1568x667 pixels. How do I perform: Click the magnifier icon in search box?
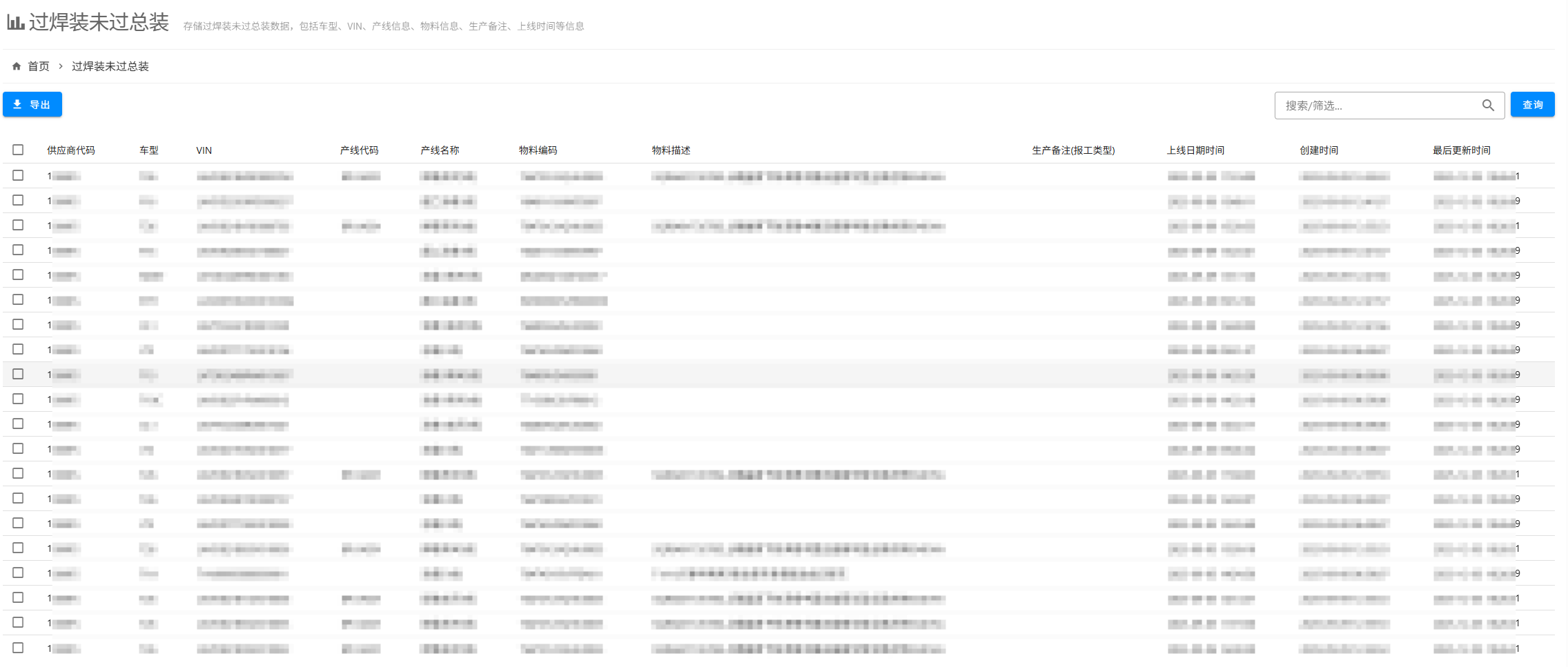(x=1488, y=106)
